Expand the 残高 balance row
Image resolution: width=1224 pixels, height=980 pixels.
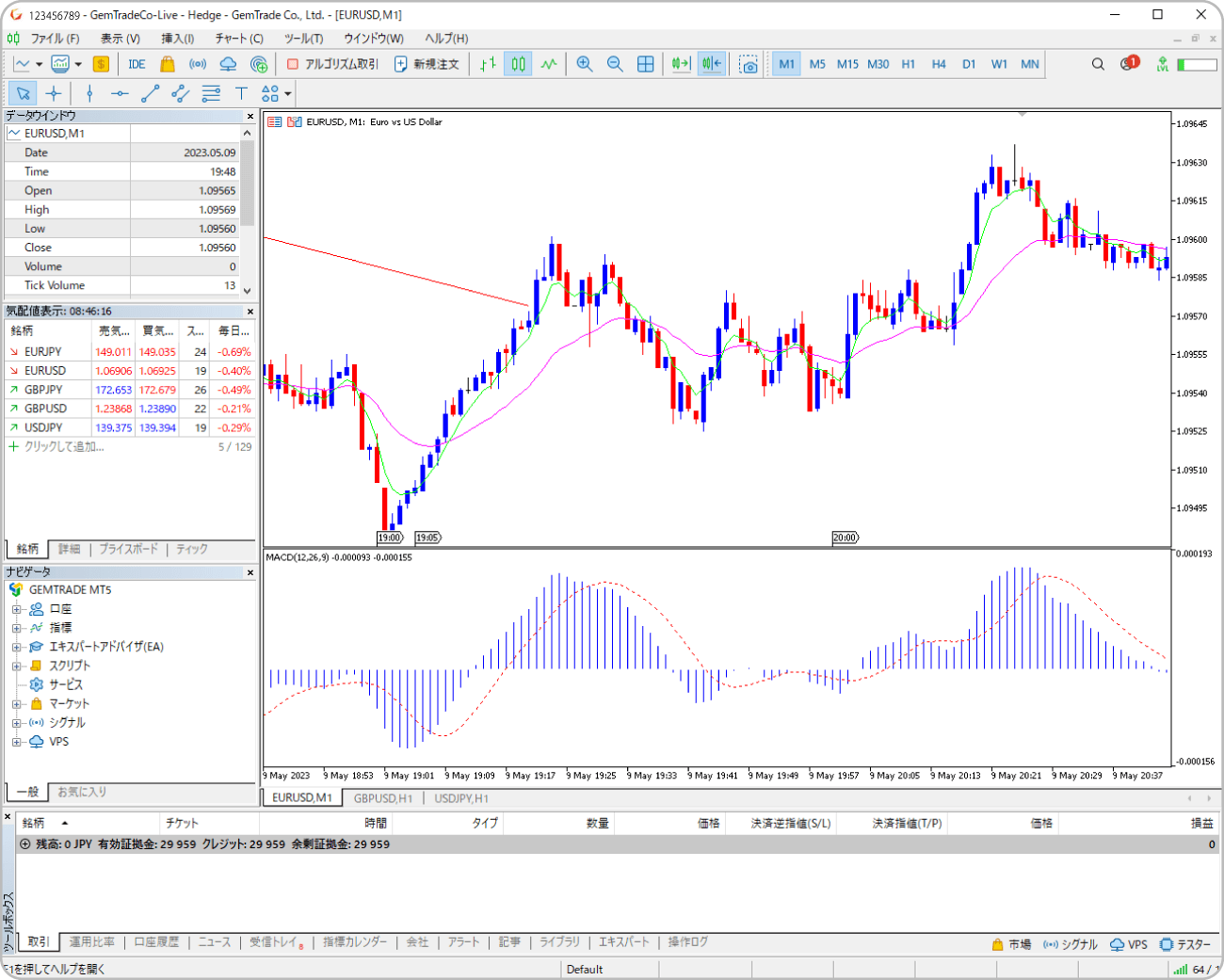pos(24,844)
